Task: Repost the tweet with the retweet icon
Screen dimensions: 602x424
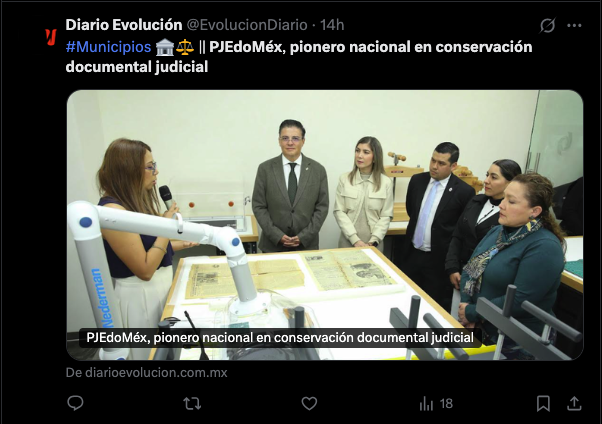Action: [x=192, y=403]
